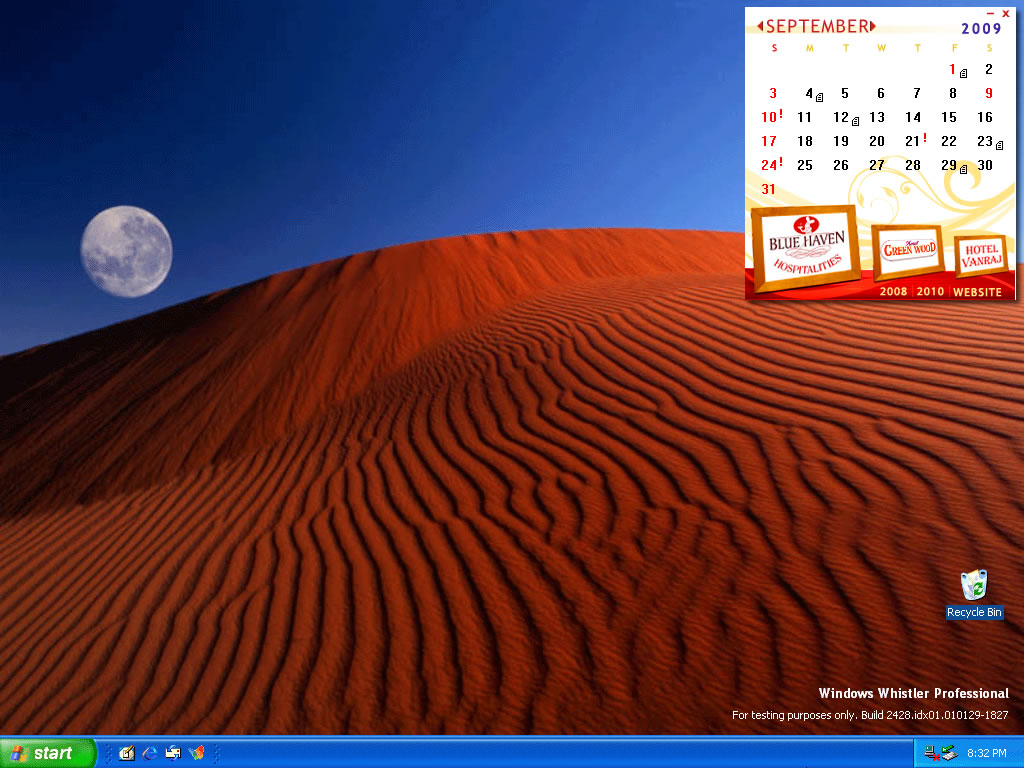
Task: Open the note icon next to date 29
Action: [x=963, y=169]
